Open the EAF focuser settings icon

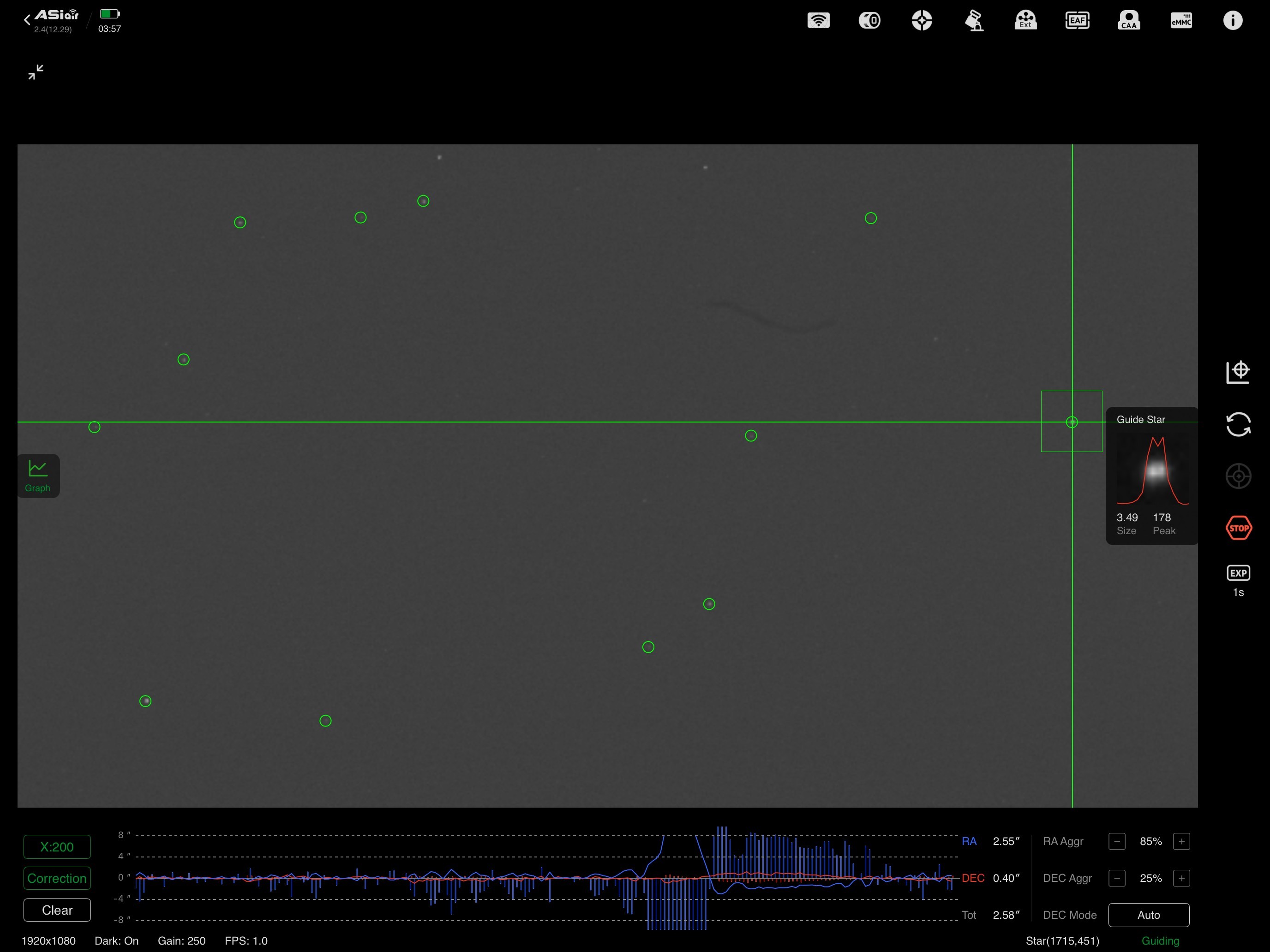click(1077, 21)
